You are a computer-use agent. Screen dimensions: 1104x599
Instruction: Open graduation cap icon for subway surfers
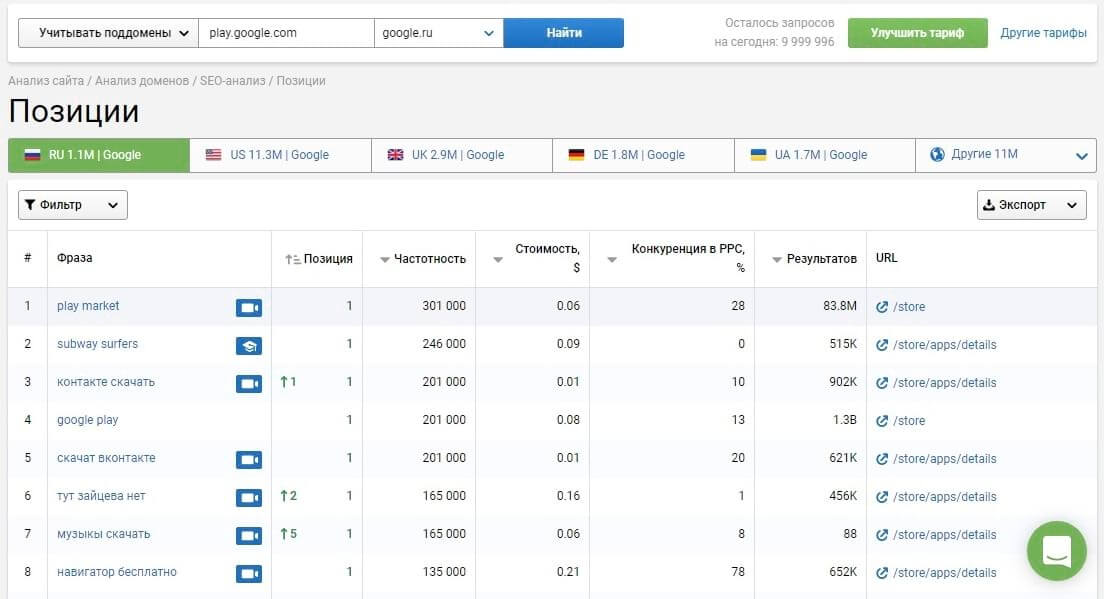(x=249, y=346)
